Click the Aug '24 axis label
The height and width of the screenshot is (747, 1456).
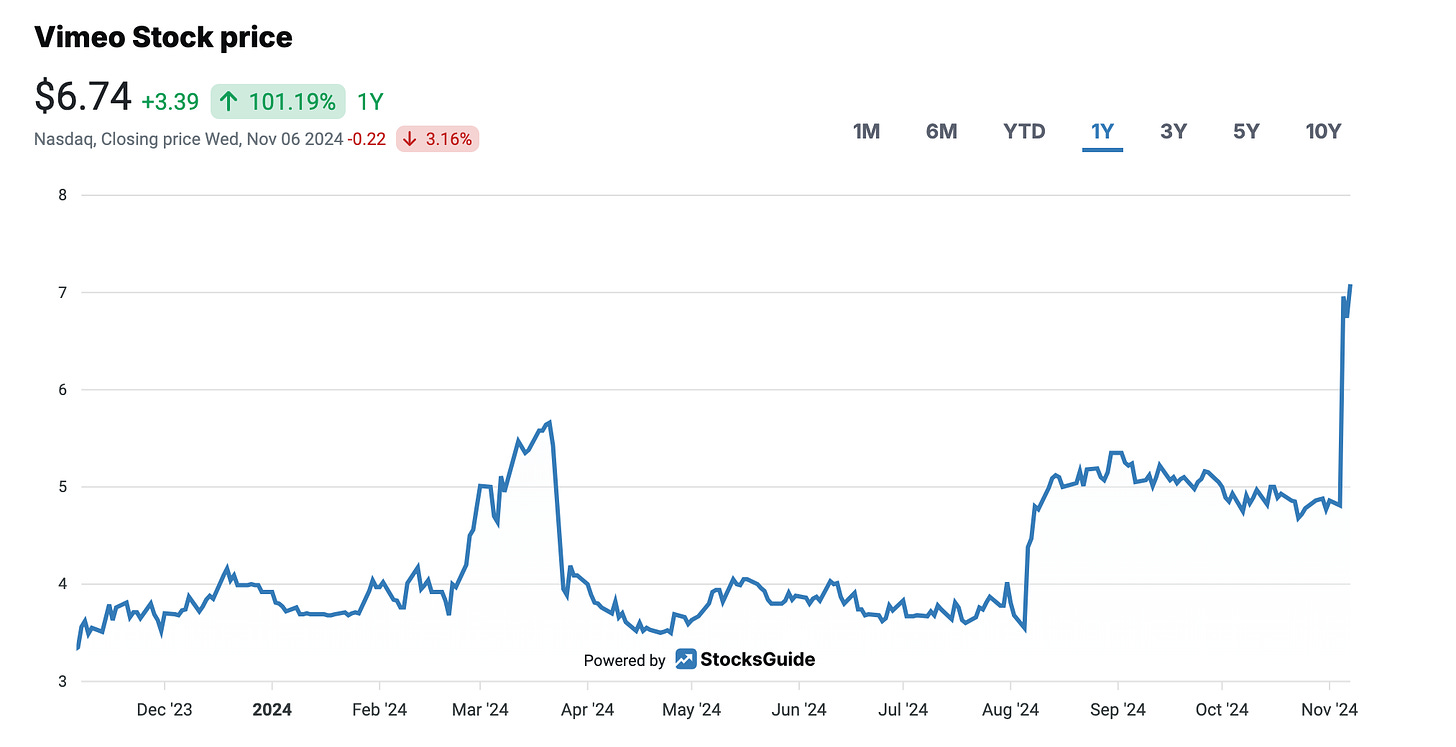coord(1010,710)
